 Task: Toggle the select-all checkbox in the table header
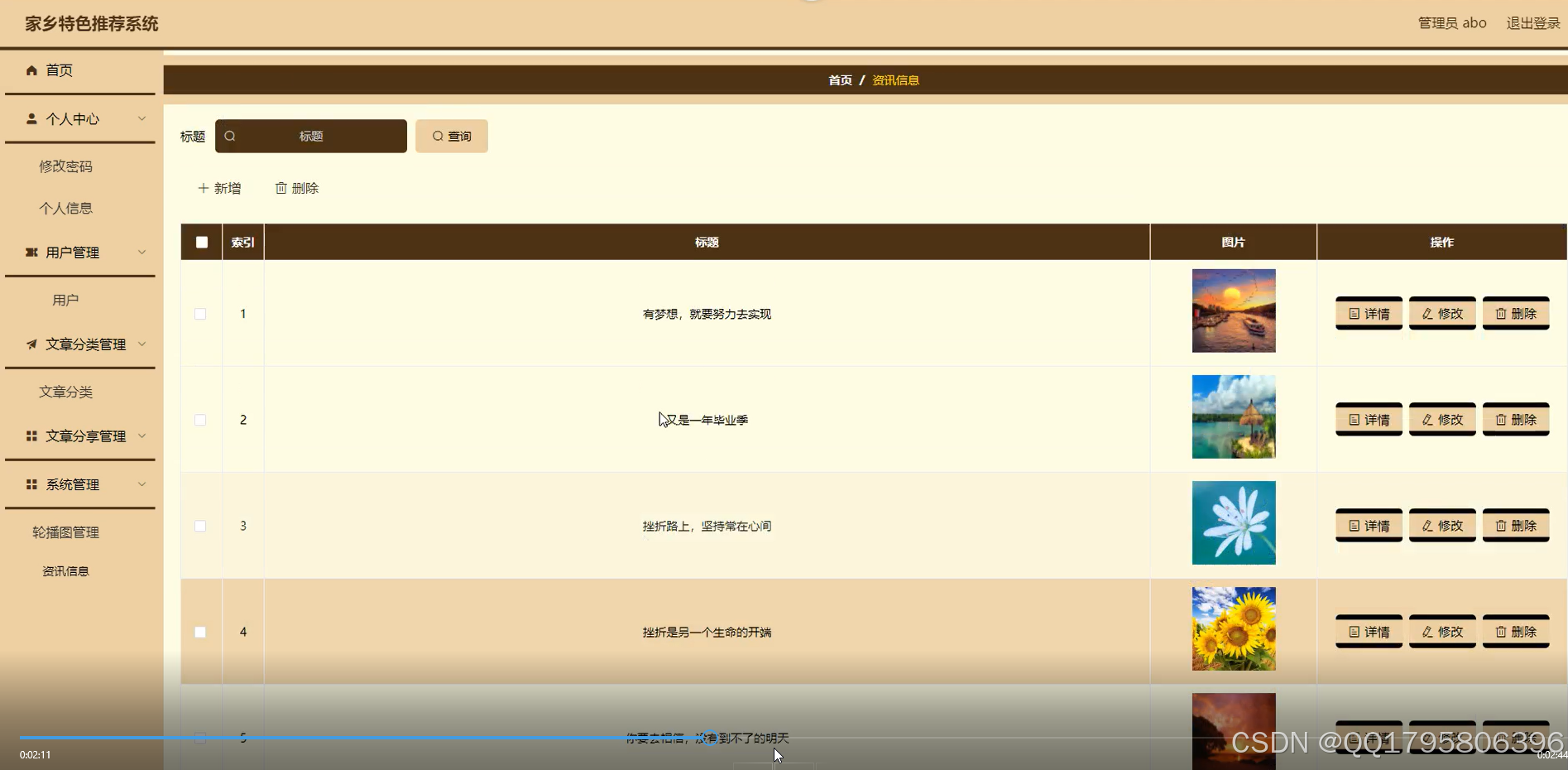coord(200,242)
